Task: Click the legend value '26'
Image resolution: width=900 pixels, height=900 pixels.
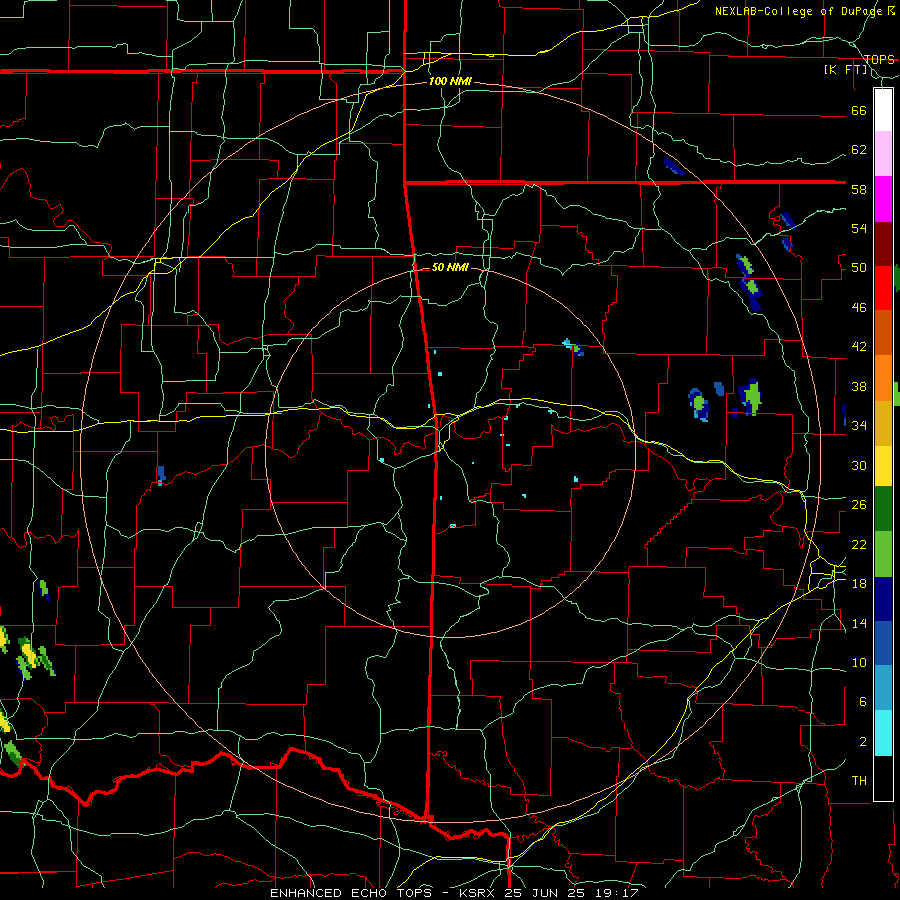Action: (859, 505)
